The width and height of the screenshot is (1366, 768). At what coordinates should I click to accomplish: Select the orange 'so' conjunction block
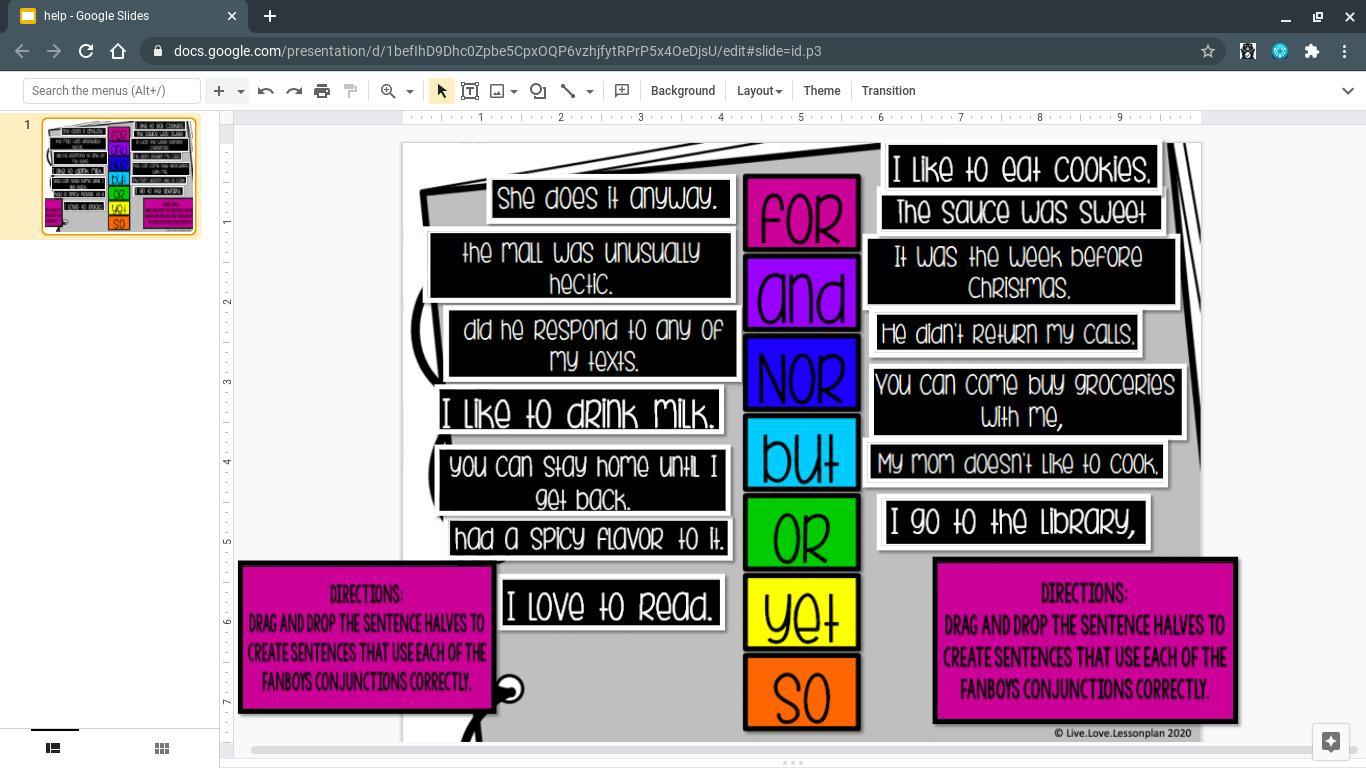tap(801, 693)
